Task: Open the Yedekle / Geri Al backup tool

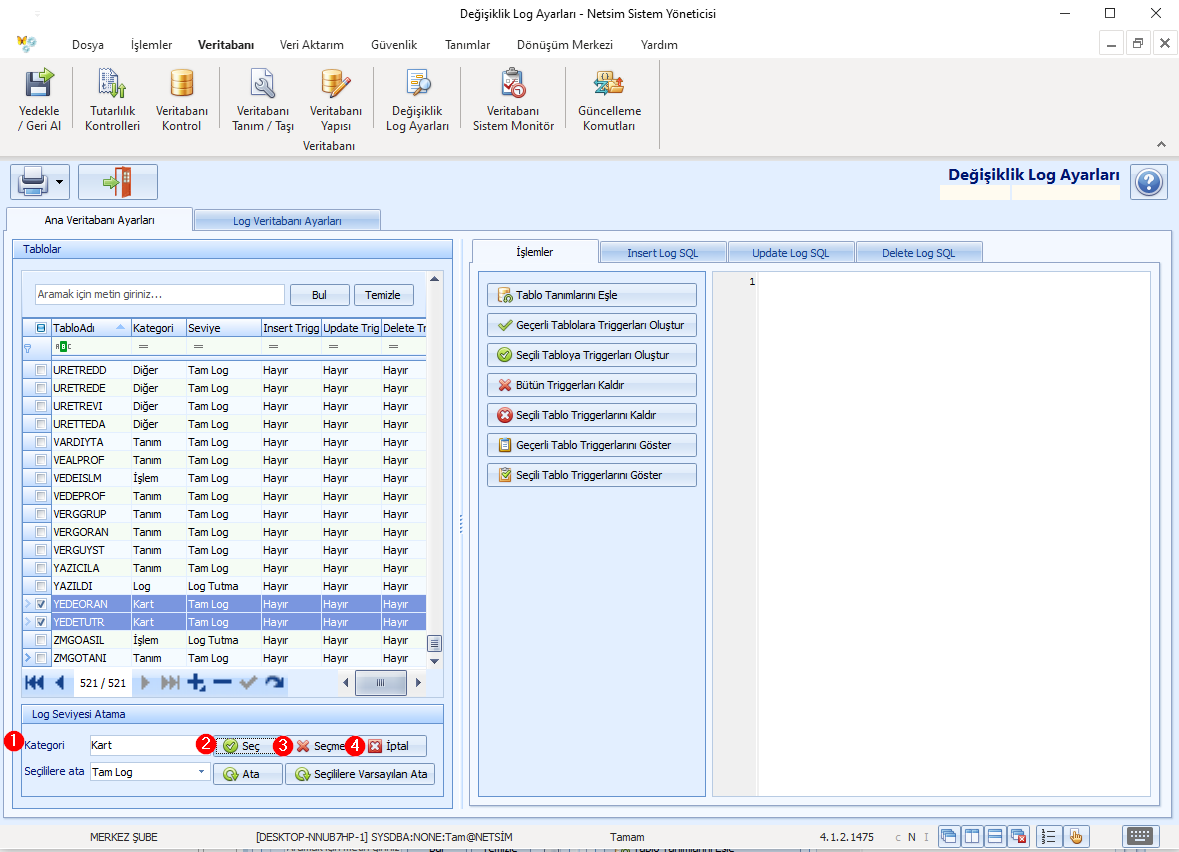Action: click(x=39, y=100)
